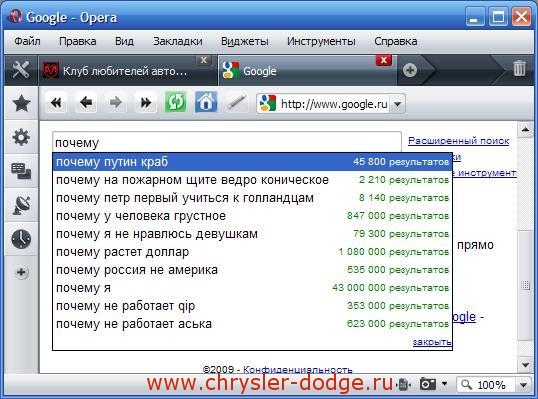Open the gear Widgets side panel

[x=21, y=137]
